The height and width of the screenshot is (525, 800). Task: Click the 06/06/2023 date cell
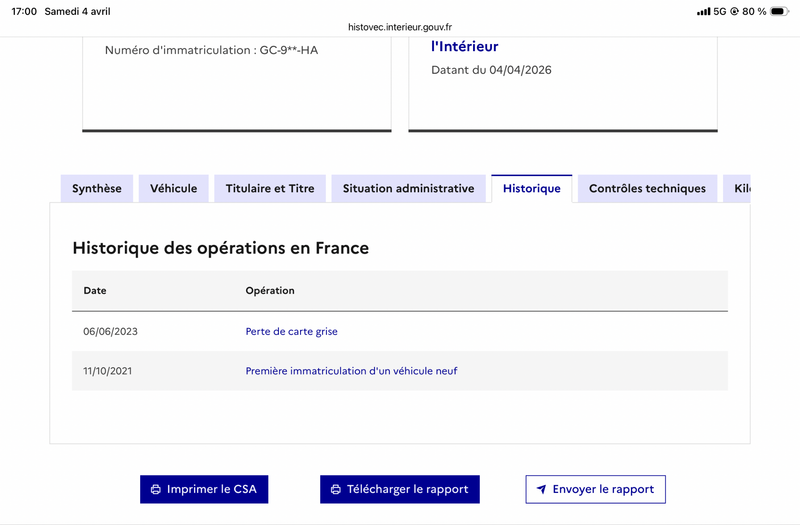[108, 331]
